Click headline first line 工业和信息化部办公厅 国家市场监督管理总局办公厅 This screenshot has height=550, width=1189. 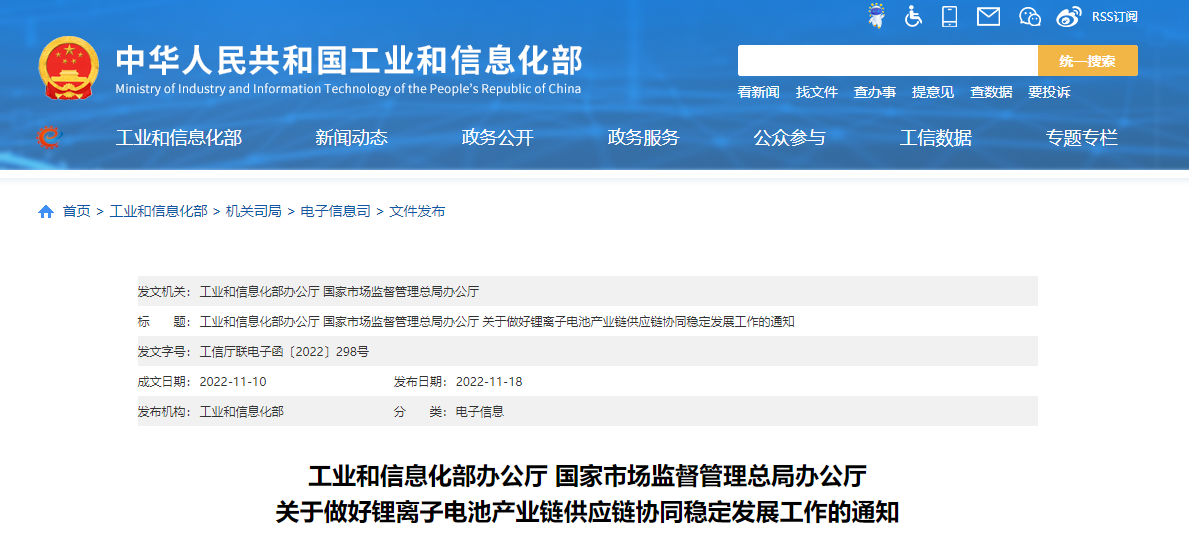click(x=588, y=478)
